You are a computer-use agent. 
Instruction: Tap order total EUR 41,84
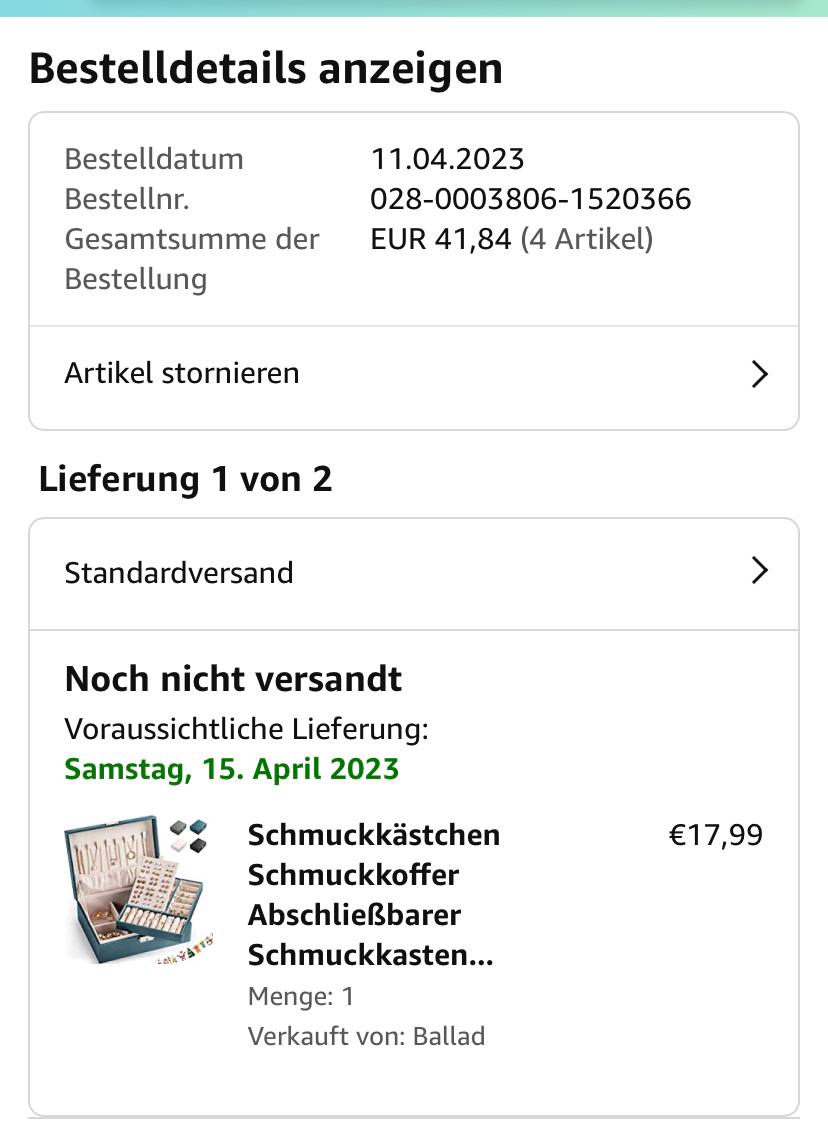tap(440, 239)
